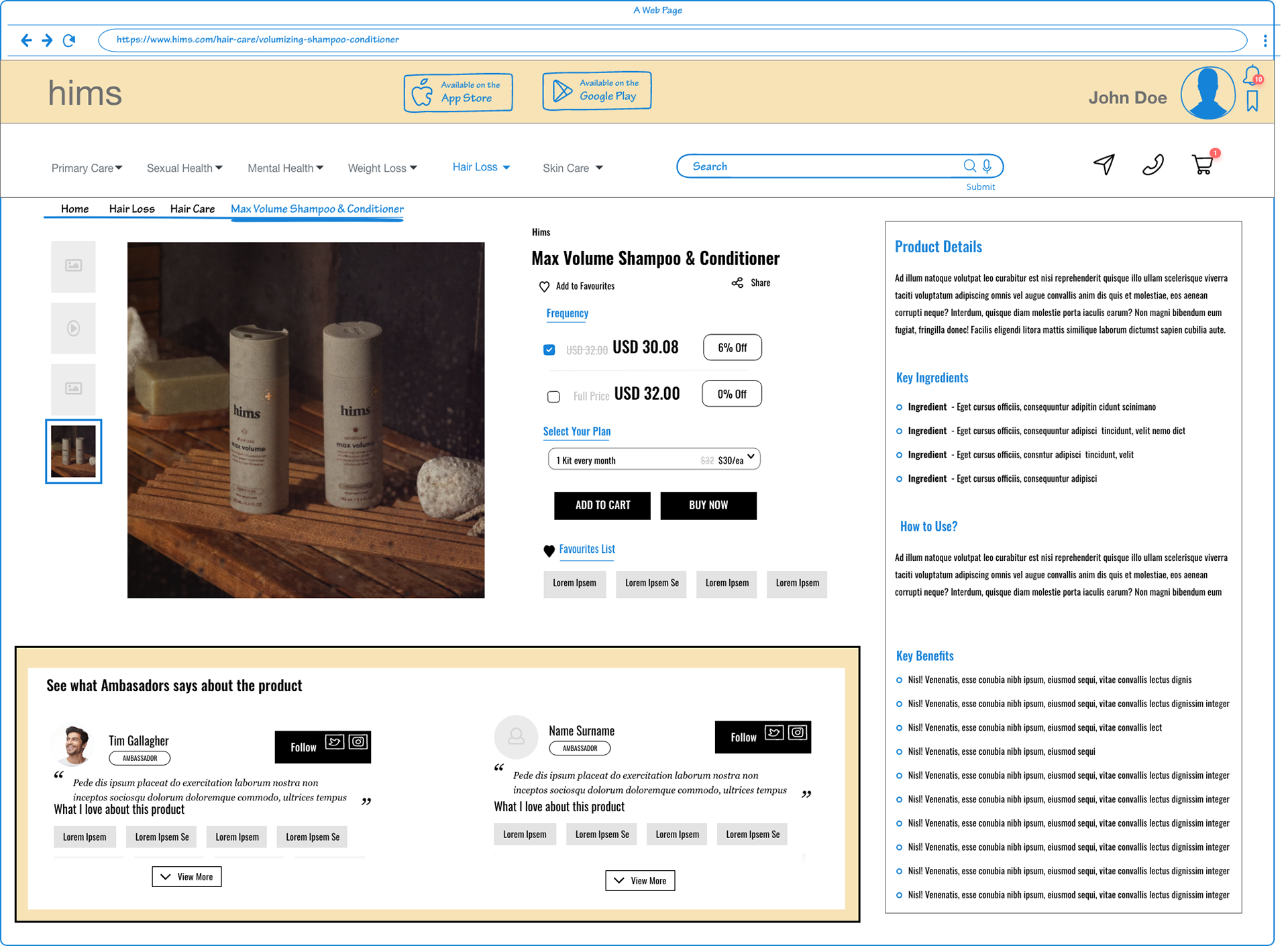Expand the Mental Health menu
Viewport: 1288px width, 946px height.
[x=285, y=168]
